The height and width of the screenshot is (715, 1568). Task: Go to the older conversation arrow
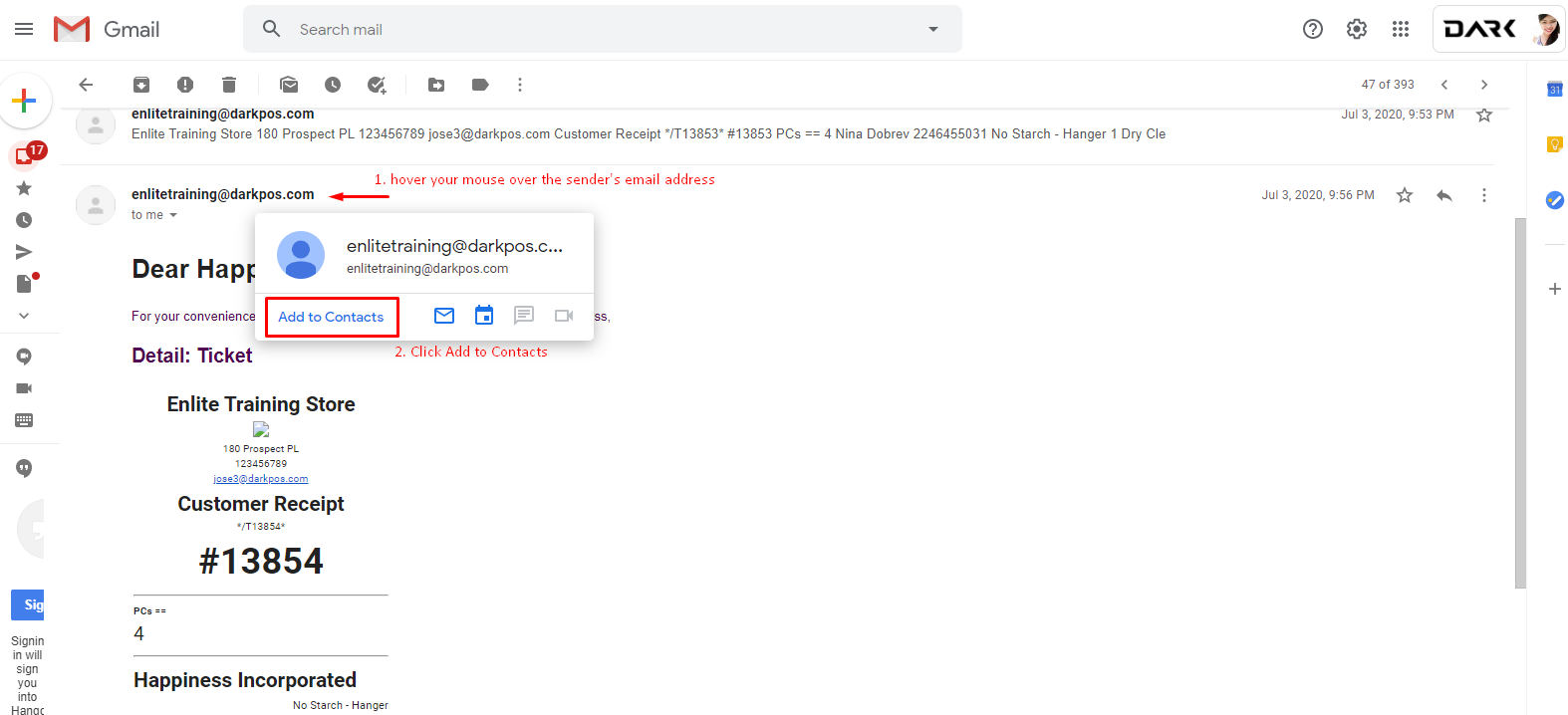[x=1484, y=85]
